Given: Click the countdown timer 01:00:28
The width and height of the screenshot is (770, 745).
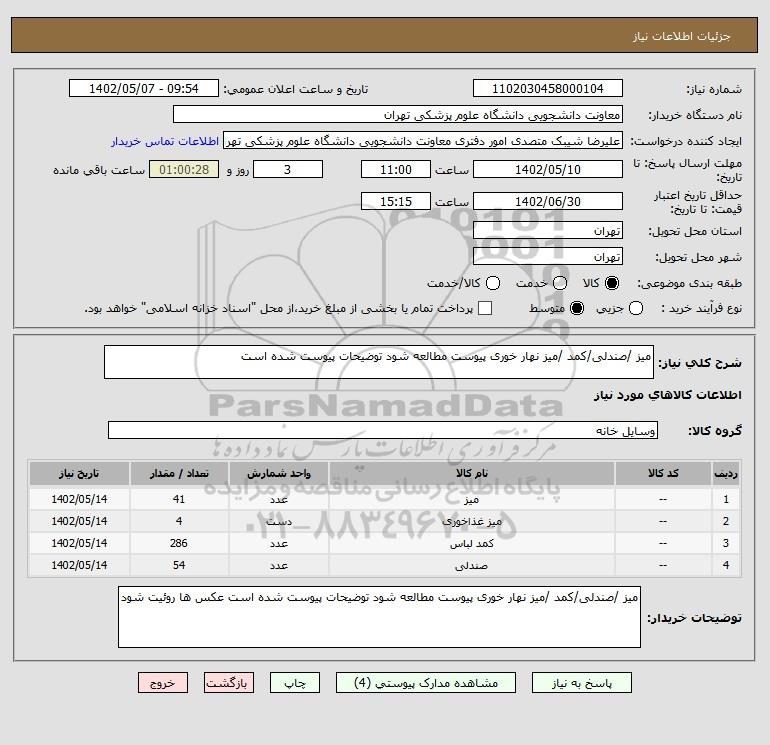Looking at the screenshot, I should [x=184, y=169].
